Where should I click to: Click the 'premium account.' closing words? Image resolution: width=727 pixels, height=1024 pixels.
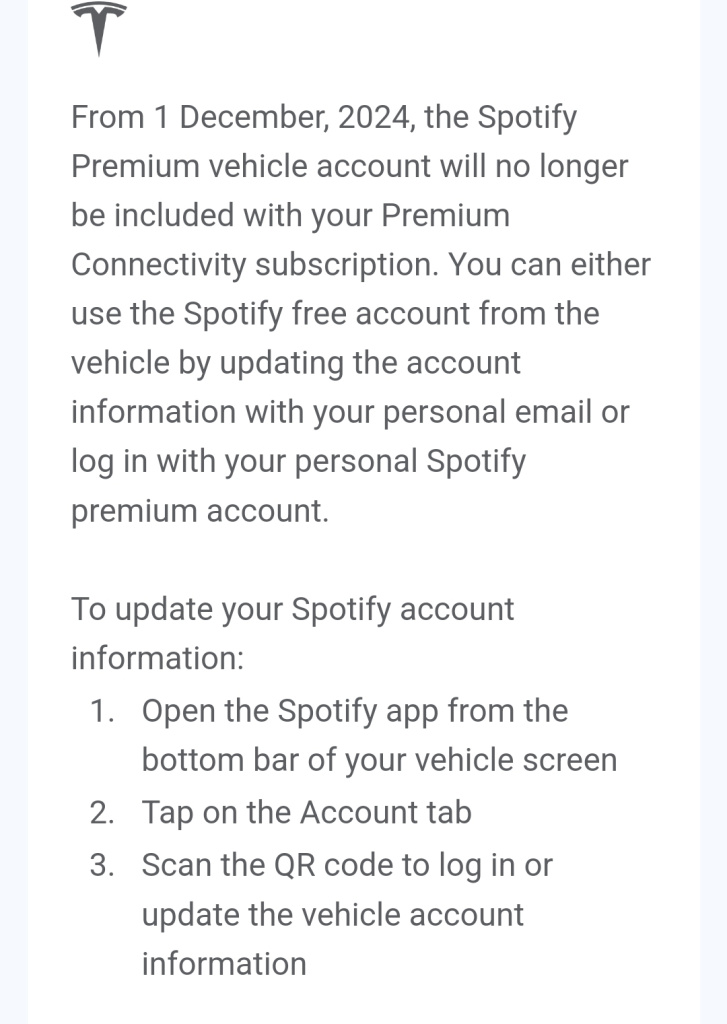pos(200,511)
